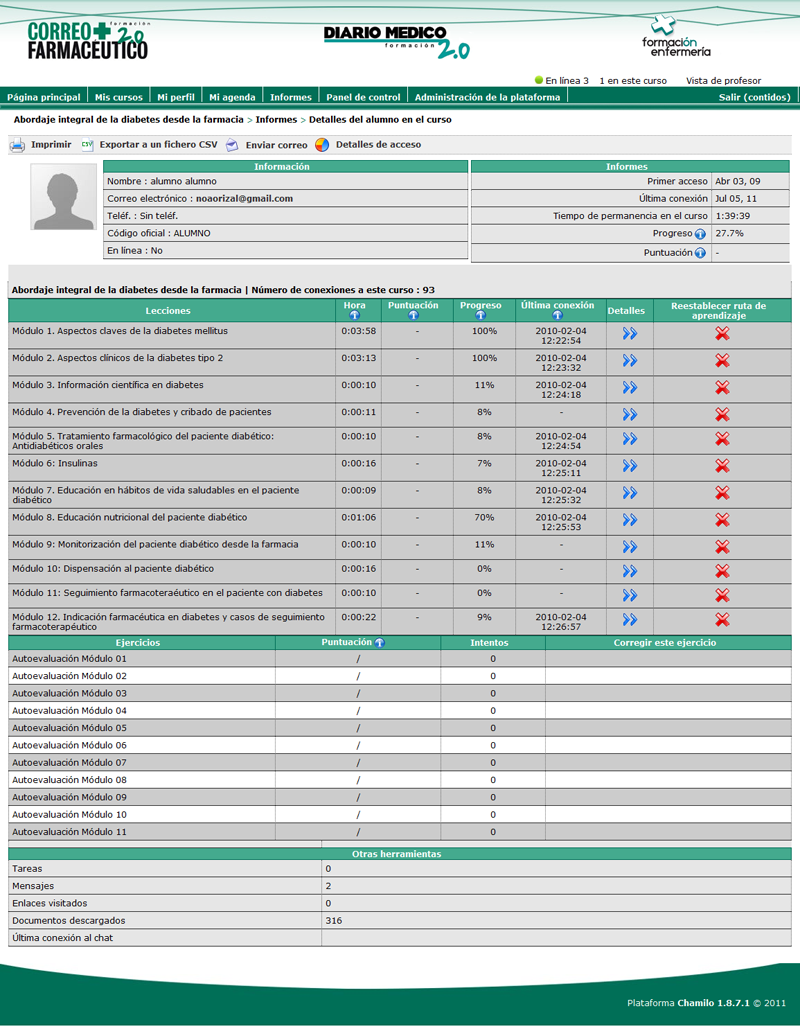The width and height of the screenshot is (800, 1029).
Task: Open details arrows for Módulo 2
Action: [x=630, y=361]
